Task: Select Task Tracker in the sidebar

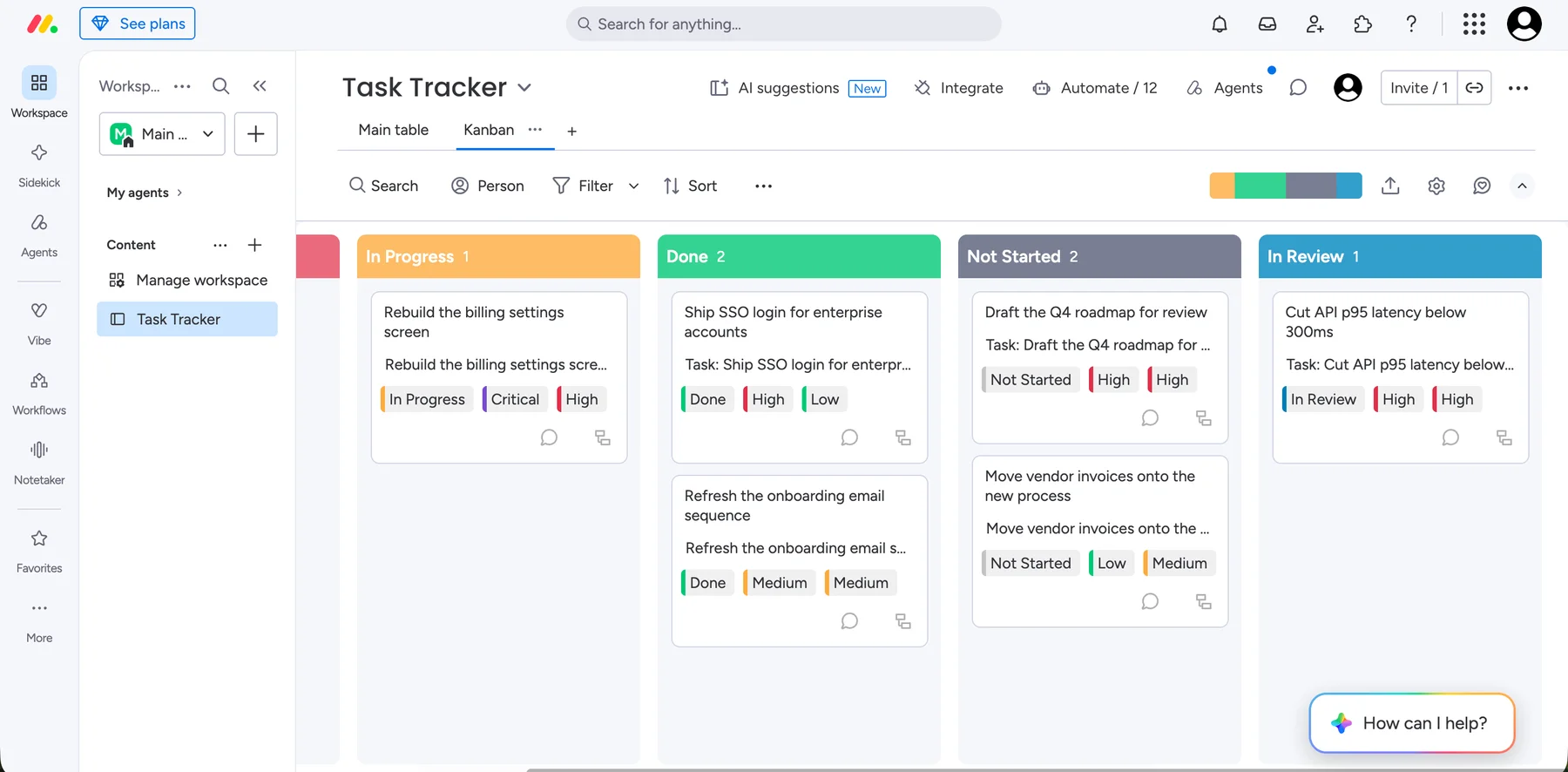Action: (187, 319)
